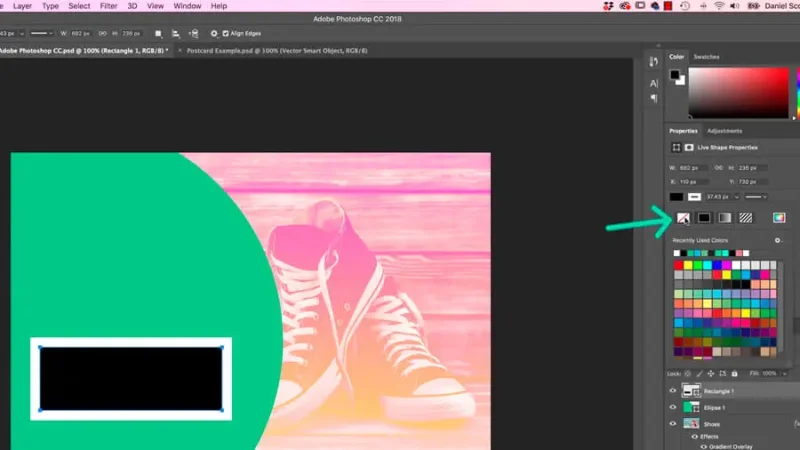Close the Postcard Example.psd tab

pos(180,51)
